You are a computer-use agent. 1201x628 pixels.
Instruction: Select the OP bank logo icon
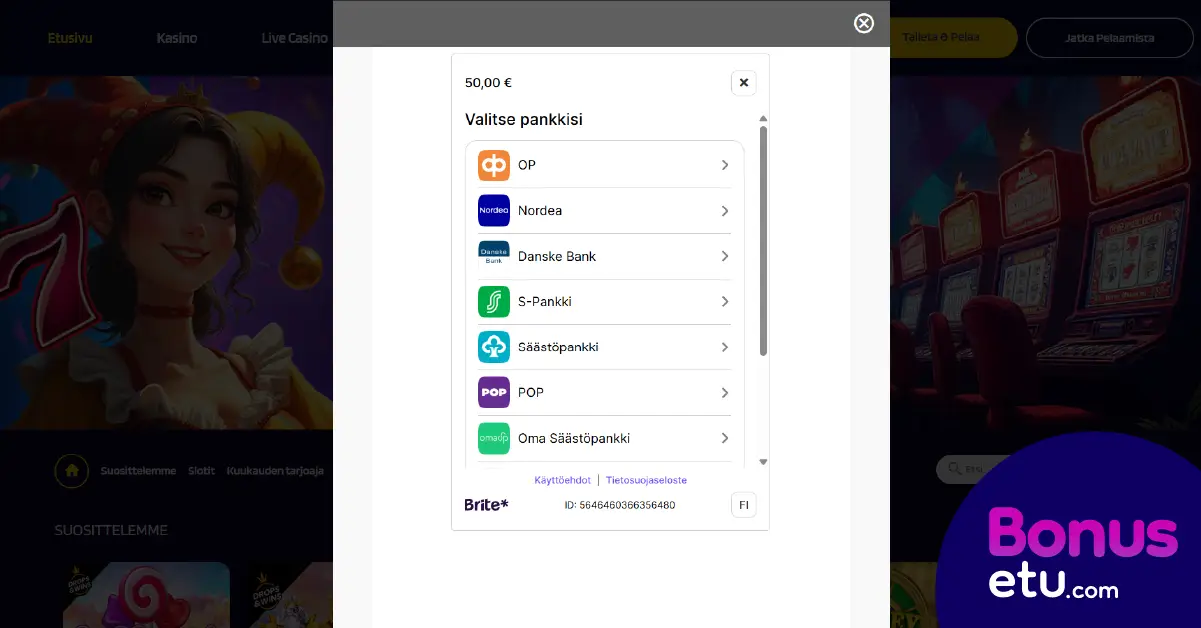494,165
